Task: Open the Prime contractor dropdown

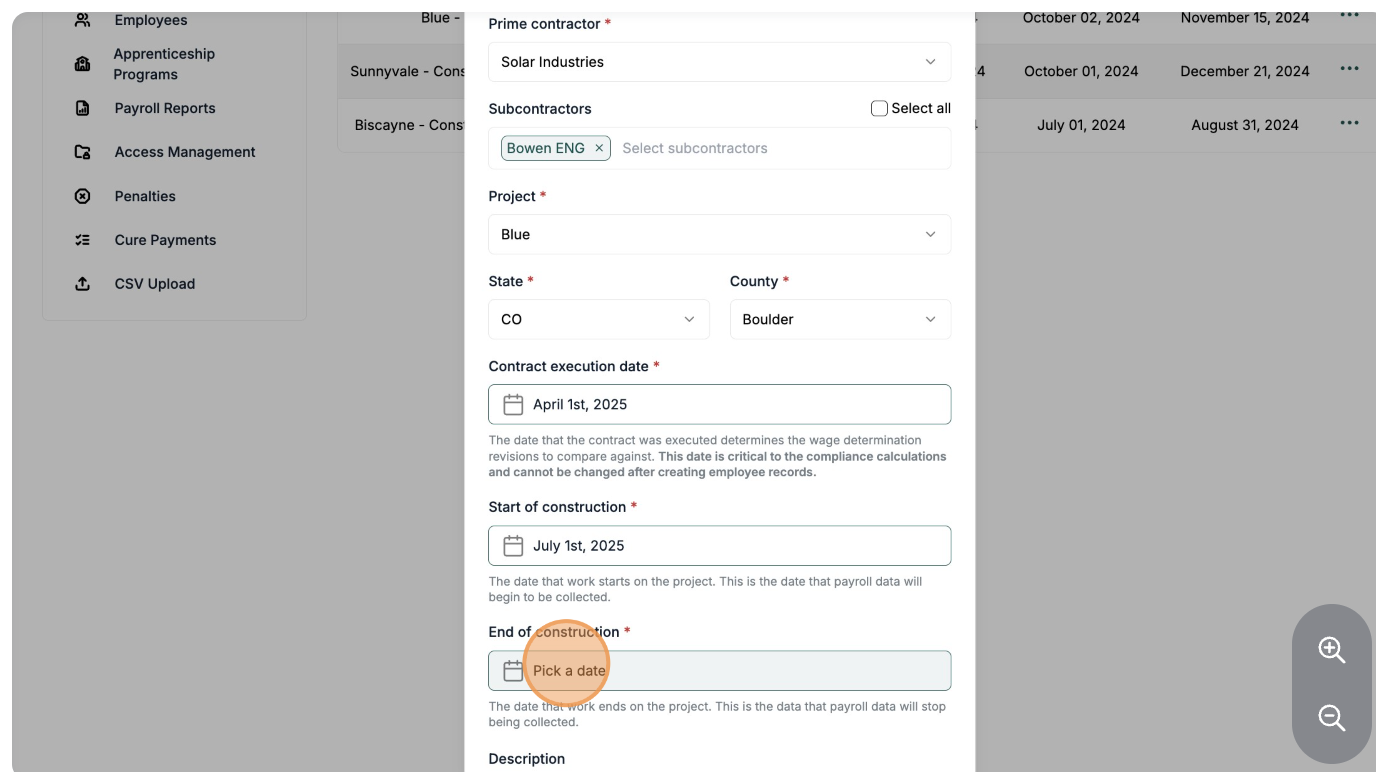Action: point(719,62)
